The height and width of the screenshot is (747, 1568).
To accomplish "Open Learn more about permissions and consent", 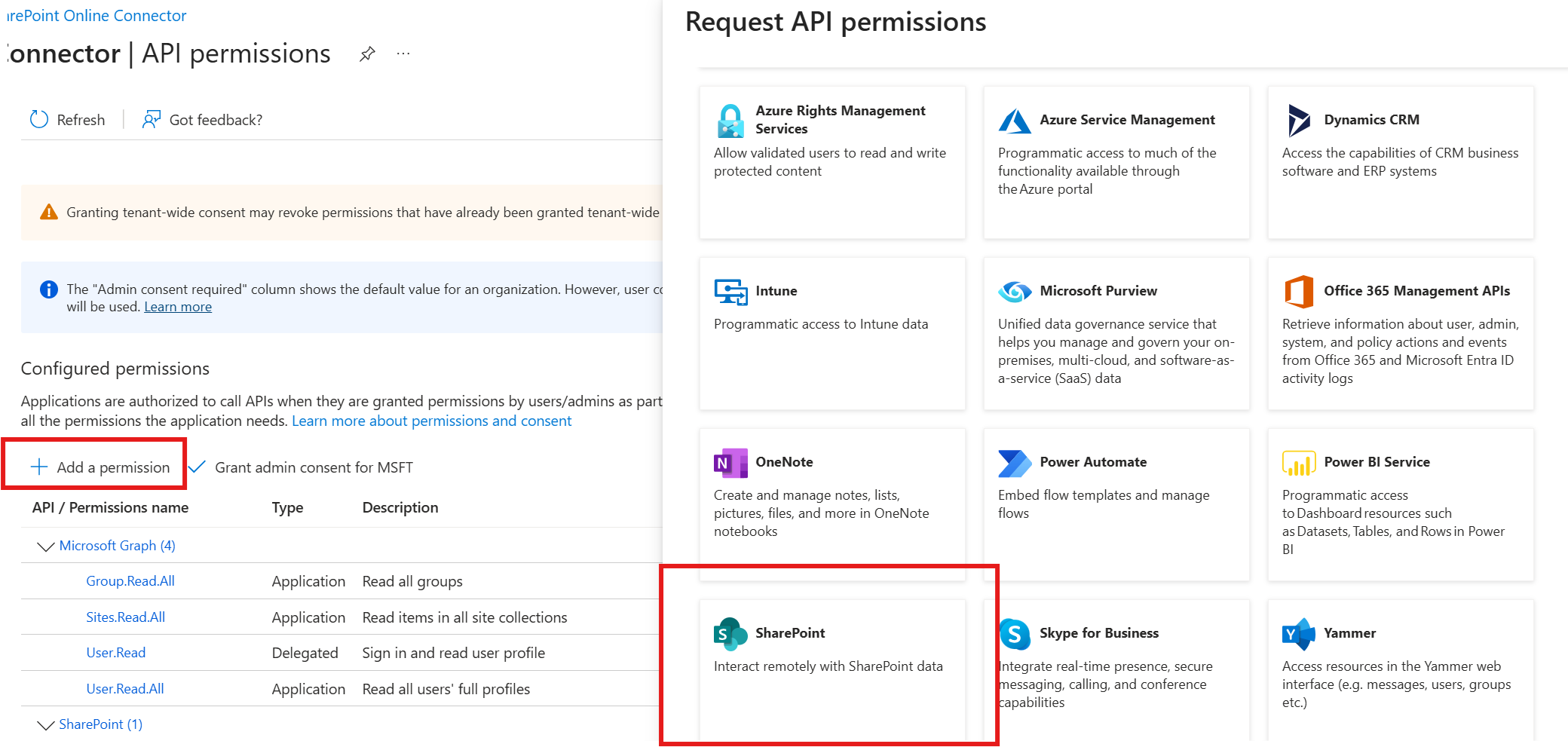I will (432, 421).
